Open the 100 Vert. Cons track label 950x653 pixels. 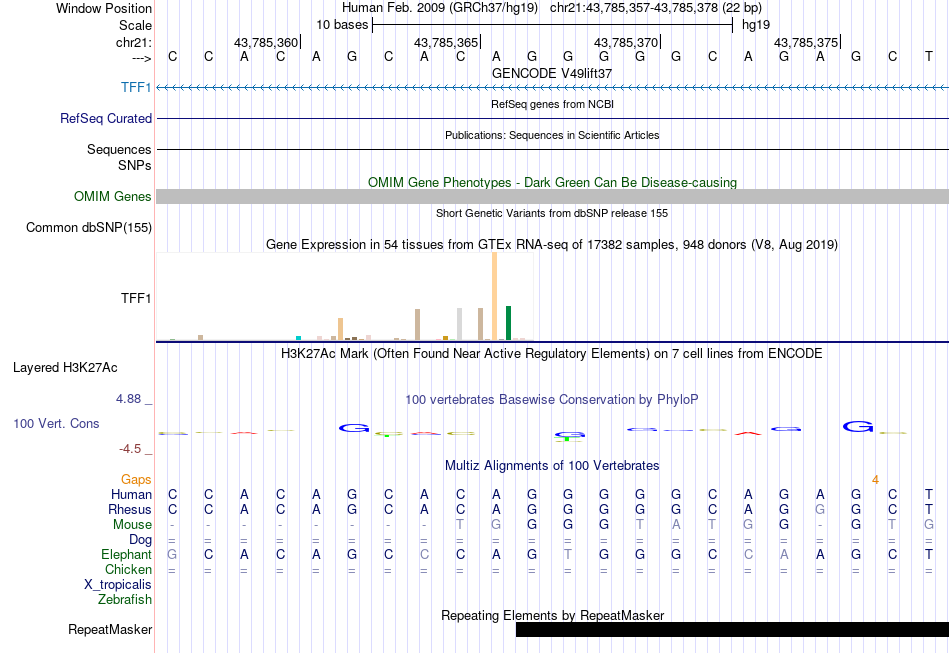point(56,423)
